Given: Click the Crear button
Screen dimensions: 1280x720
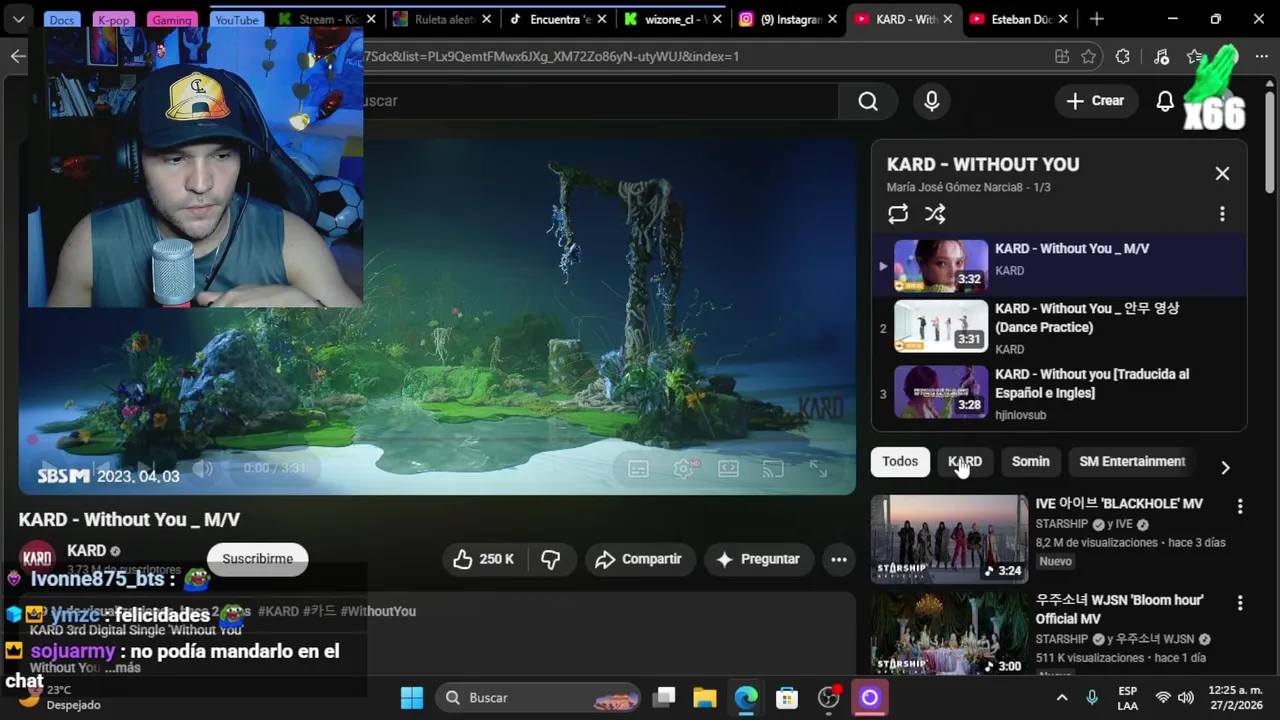Looking at the screenshot, I should coord(1095,101).
